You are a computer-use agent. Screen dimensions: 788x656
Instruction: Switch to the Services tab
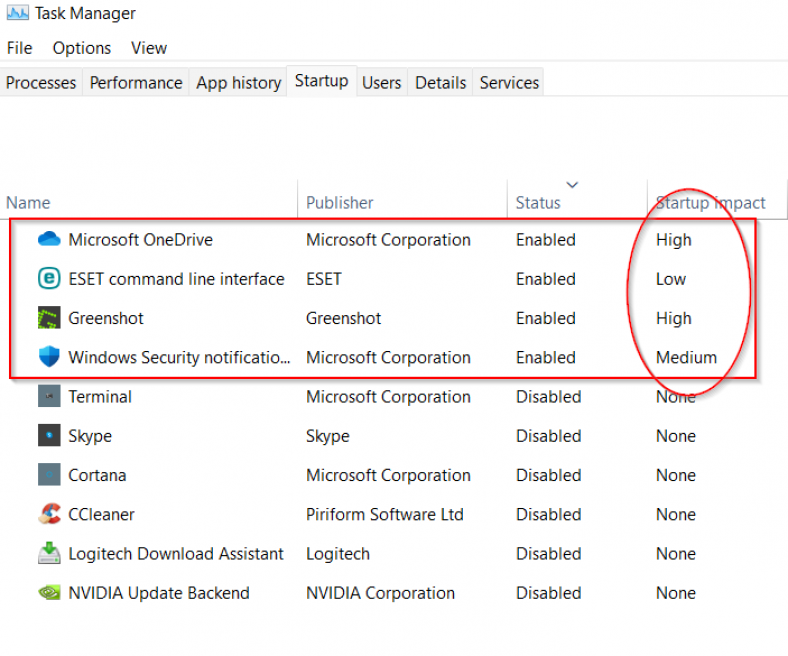(509, 82)
